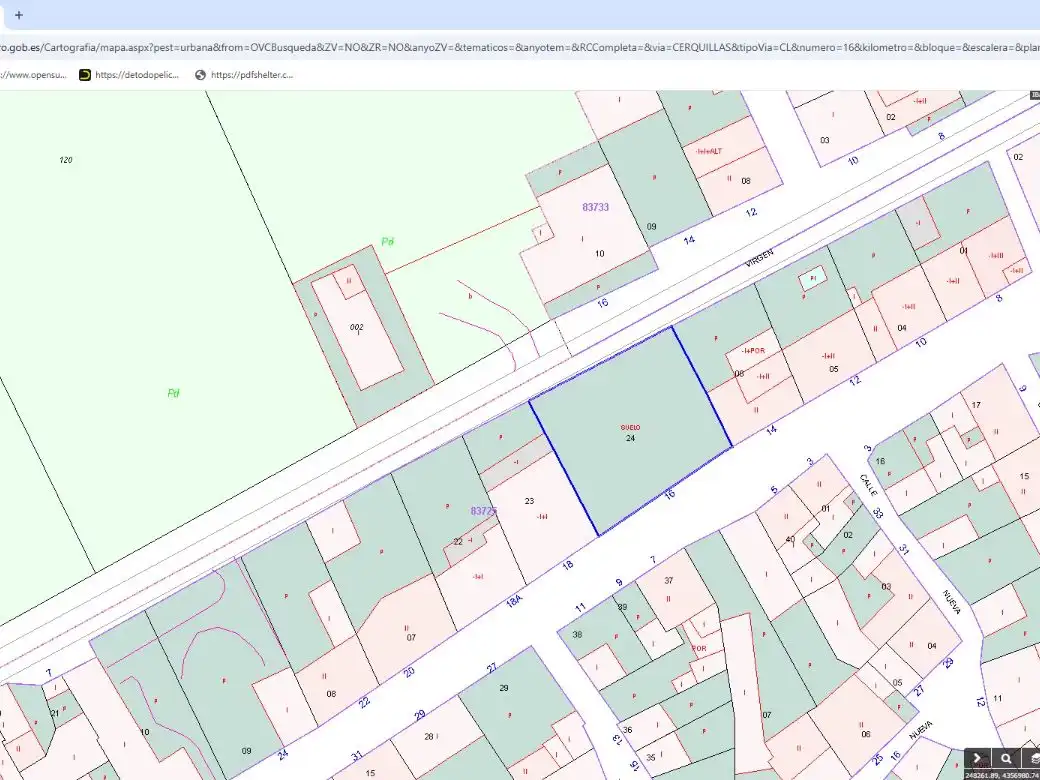Open the map layers stack icon
This screenshot has width=1040, height=780.
click(1033, 759)
